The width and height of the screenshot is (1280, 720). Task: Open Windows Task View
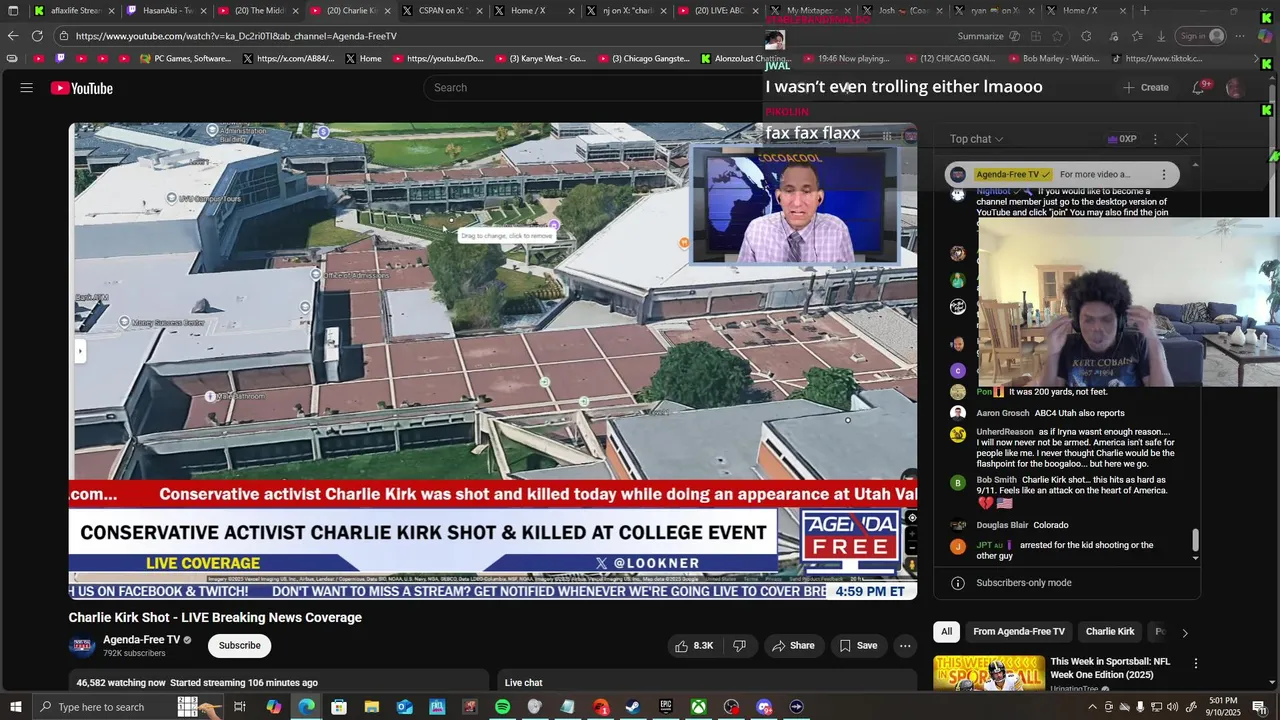click(x=240, y=707)
